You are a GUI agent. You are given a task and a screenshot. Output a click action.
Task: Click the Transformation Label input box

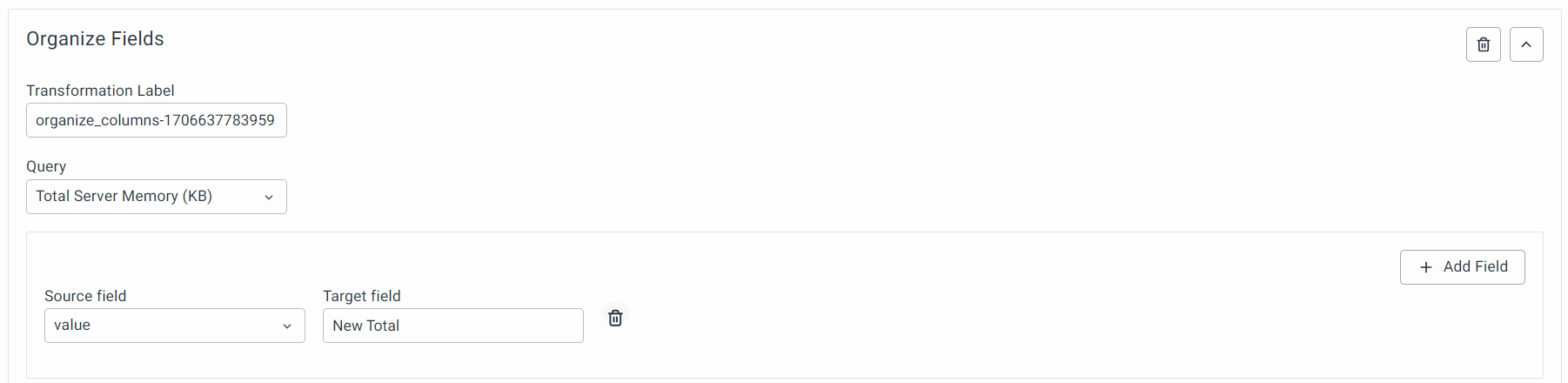[157, 120]
